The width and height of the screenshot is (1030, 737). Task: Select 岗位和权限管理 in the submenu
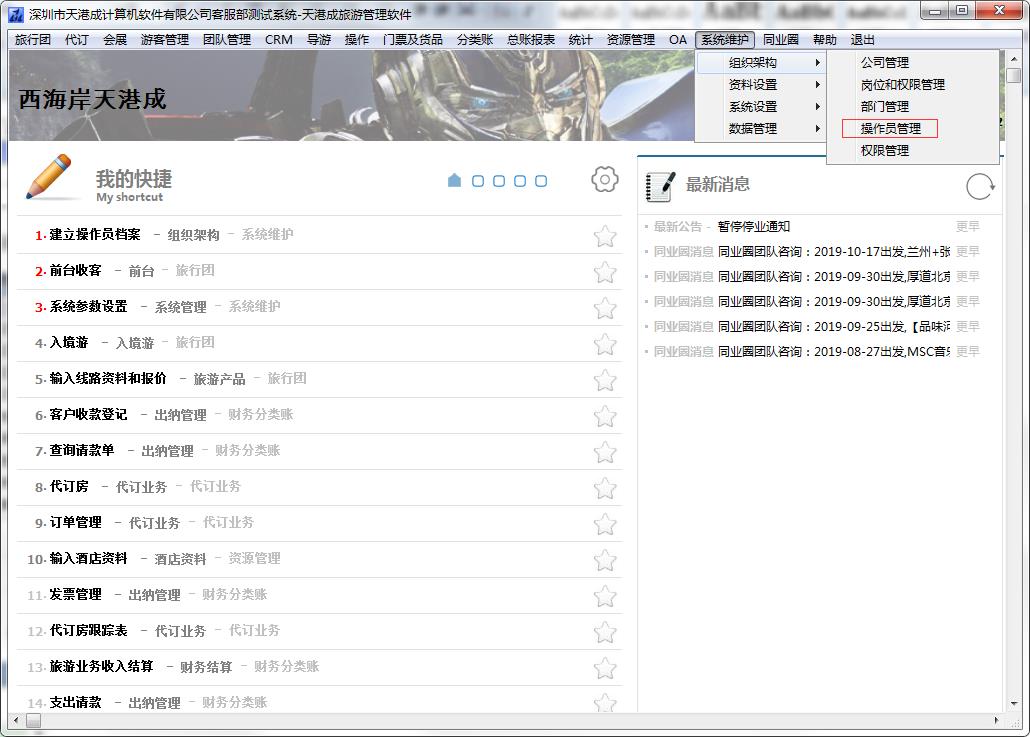(x=902, y=85)
